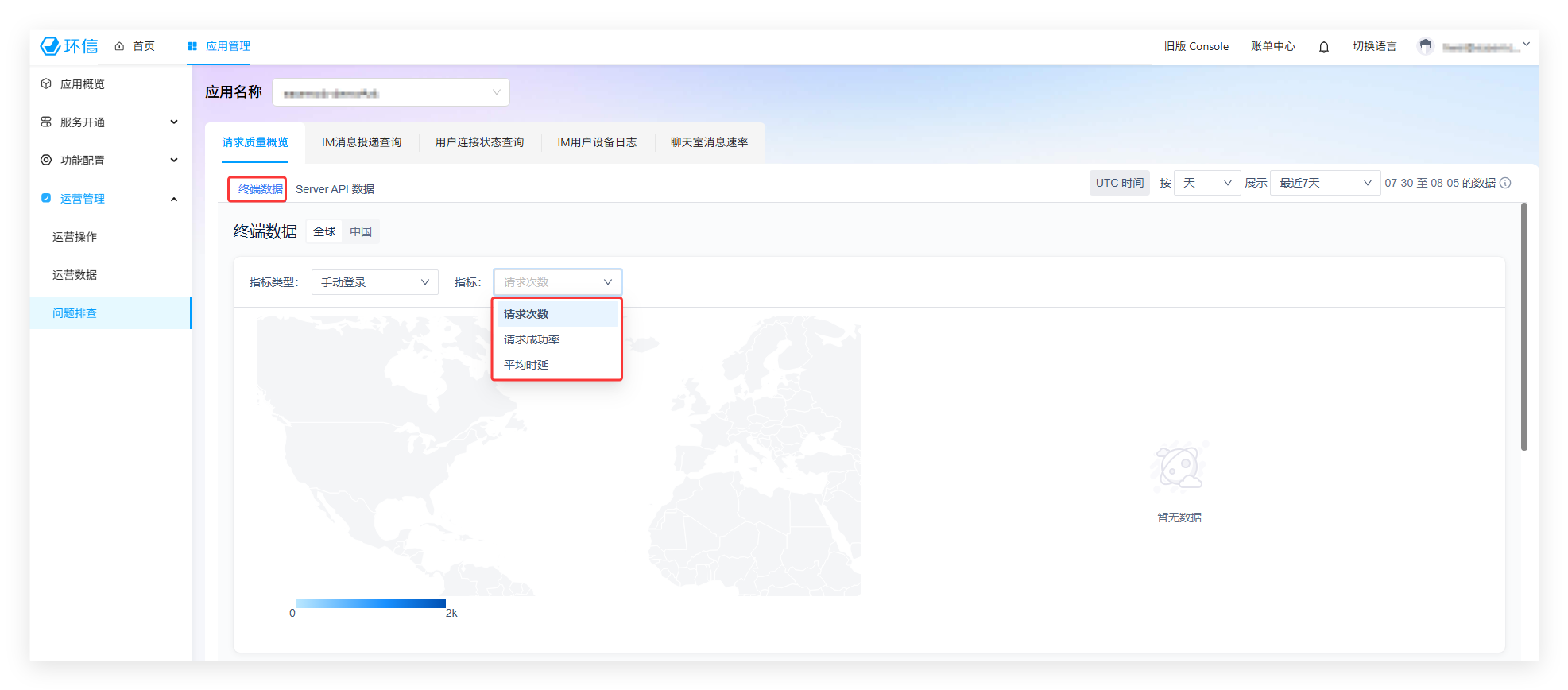This screenshot has width=1568, height=690.
Task: Click the blue gradient map legend bar
Action: pos(370,603)
